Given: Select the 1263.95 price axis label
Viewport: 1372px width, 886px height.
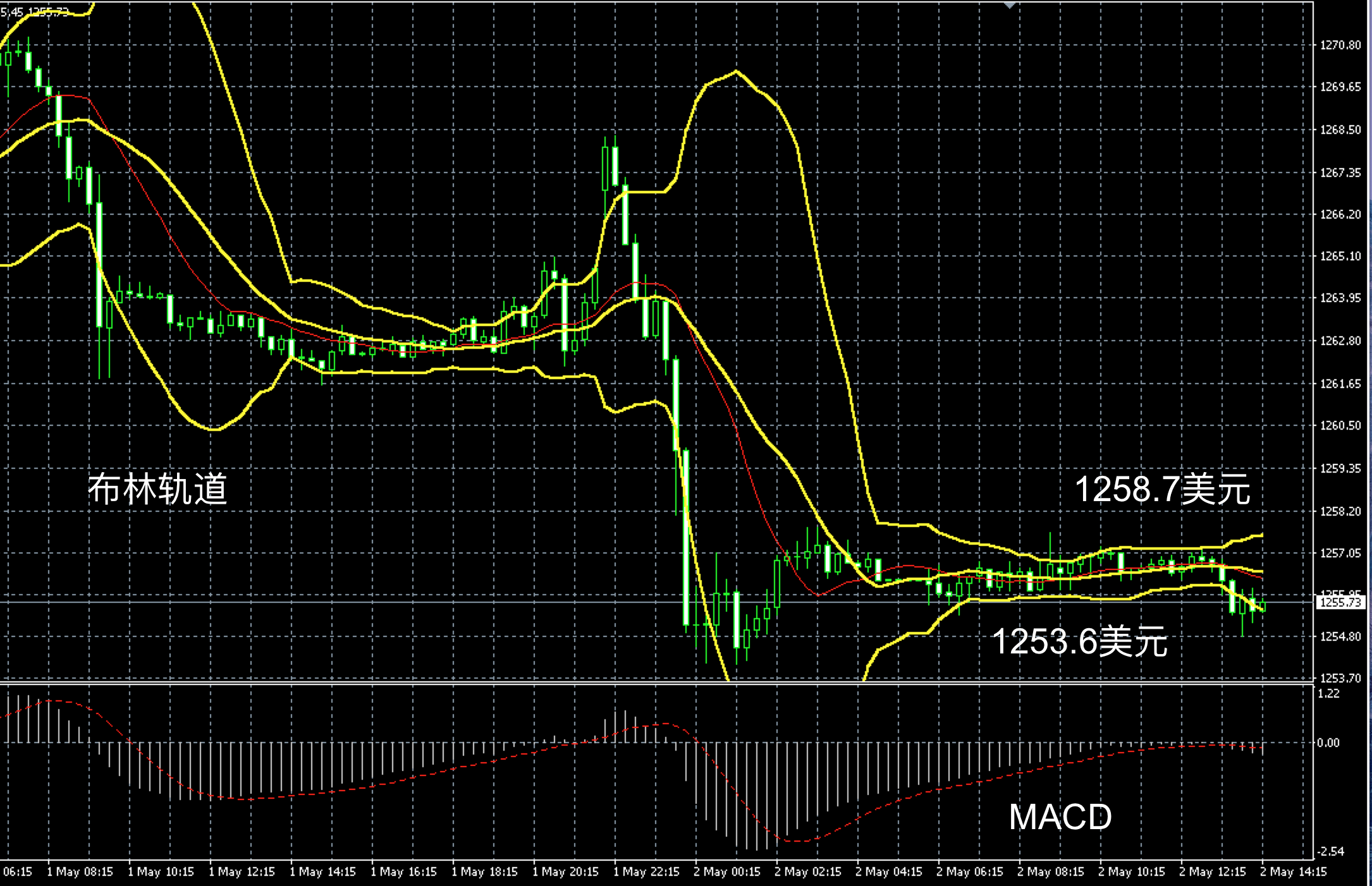Looking at the screenshot, I should click(1340, 298).
